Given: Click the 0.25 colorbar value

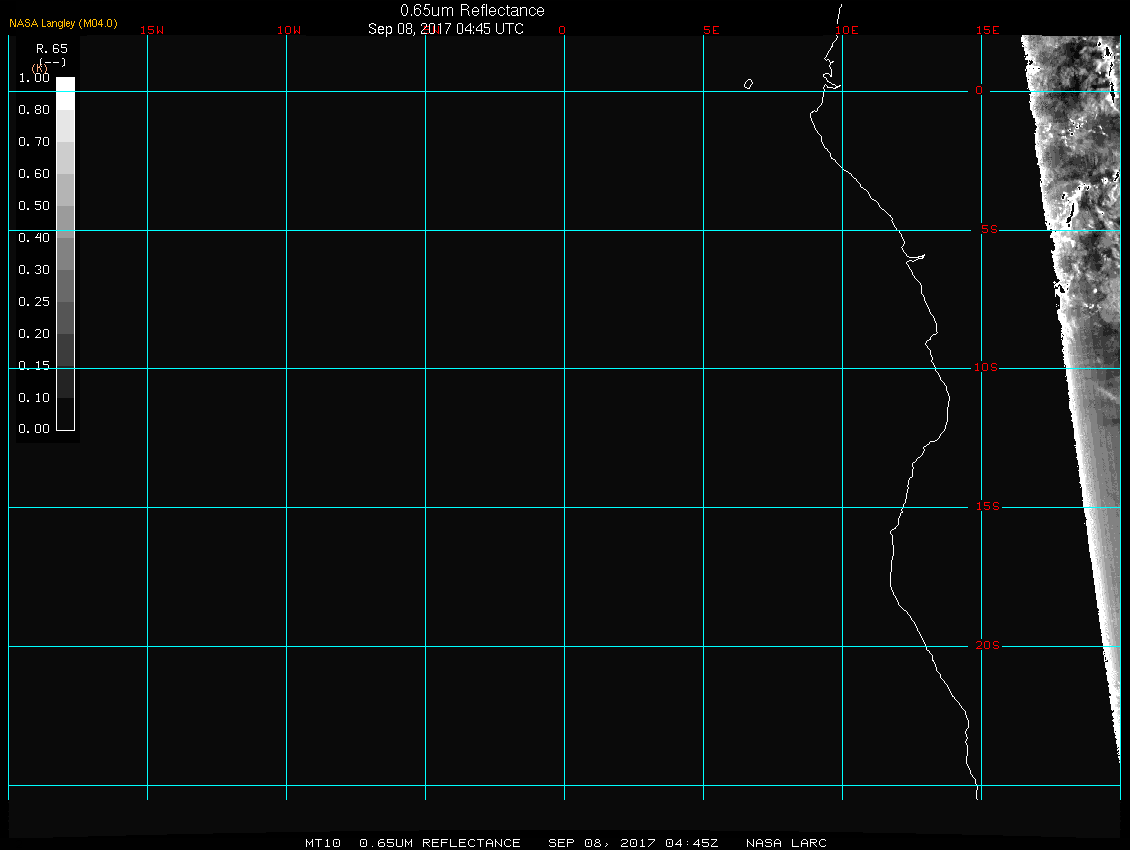Looking at the screenshot, I should 34,301.
